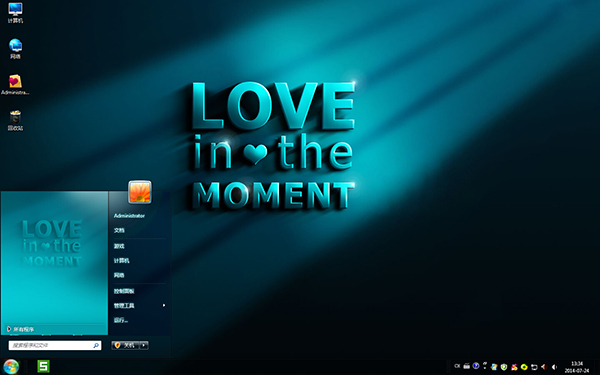Expand 所有程序 all programs list

point(21,329)
